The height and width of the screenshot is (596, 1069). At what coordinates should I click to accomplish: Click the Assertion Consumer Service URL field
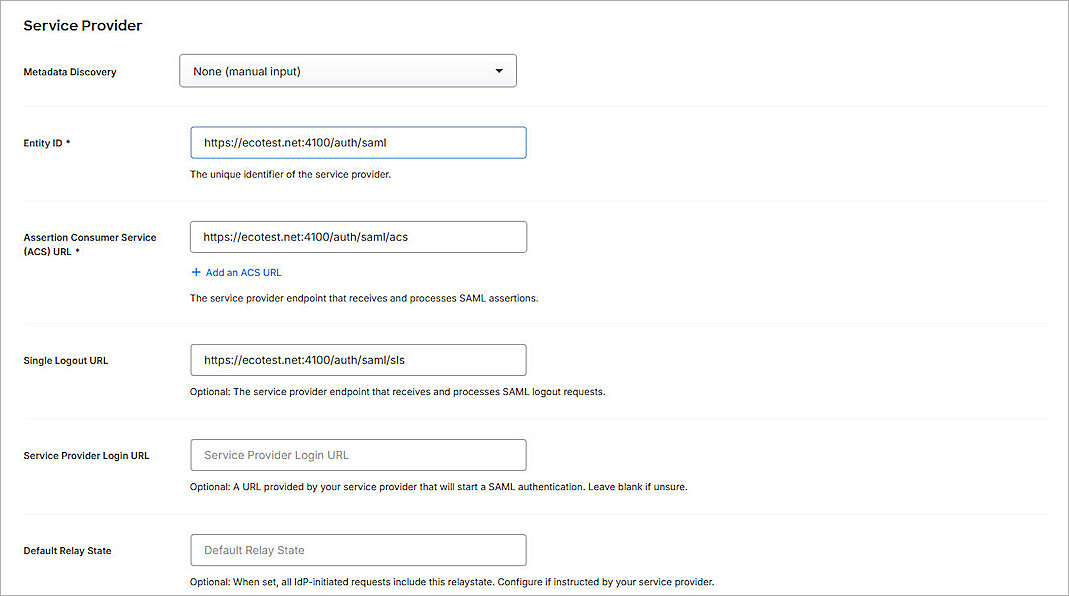tap(358, 237)
